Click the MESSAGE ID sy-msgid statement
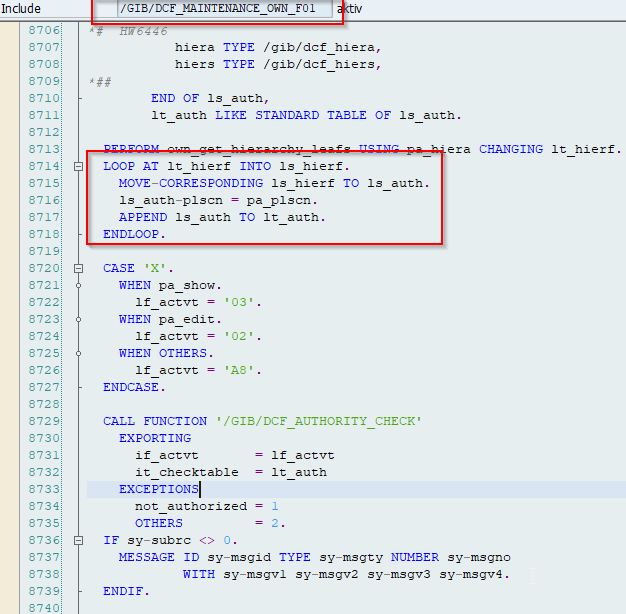Image resolution: width=626 pixels, height=614 pixels. (313, 557)
